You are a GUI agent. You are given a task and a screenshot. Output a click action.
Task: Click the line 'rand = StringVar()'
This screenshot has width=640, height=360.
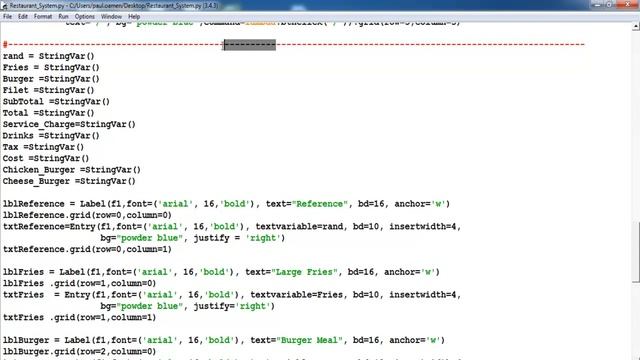click(x=49, y=56)
